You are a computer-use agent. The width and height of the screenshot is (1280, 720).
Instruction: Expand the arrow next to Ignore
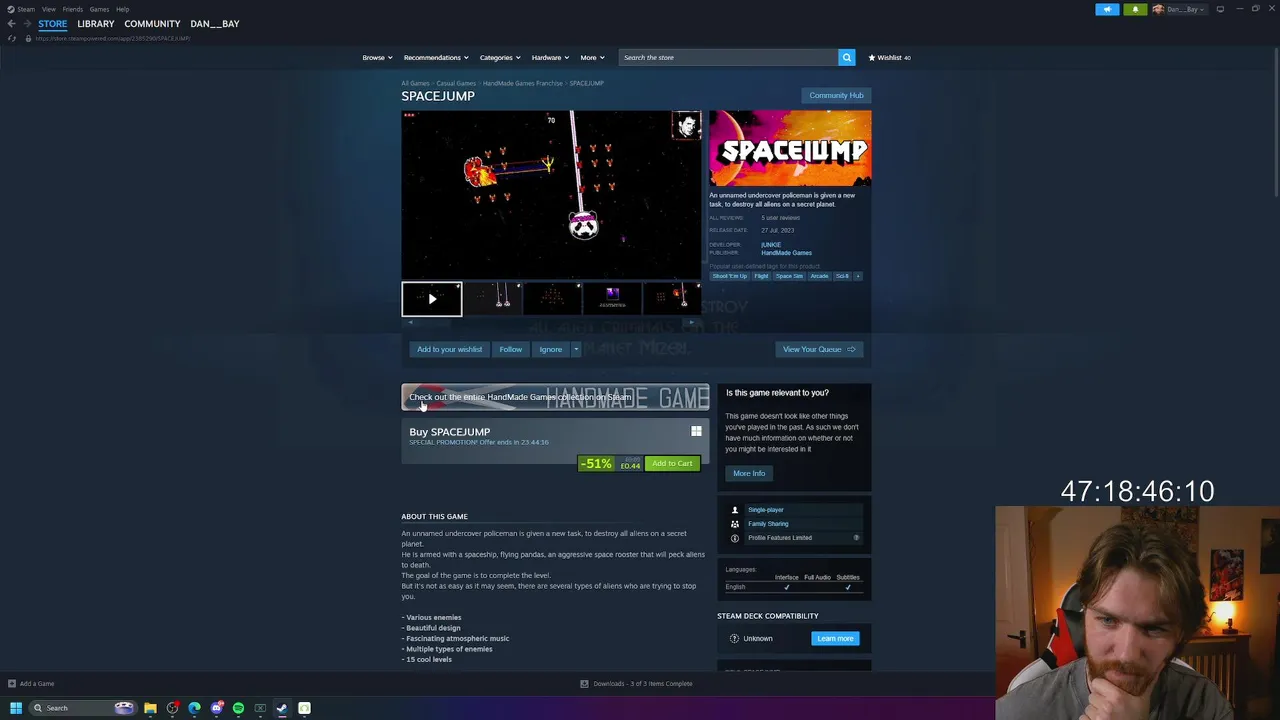click(575, 349)
